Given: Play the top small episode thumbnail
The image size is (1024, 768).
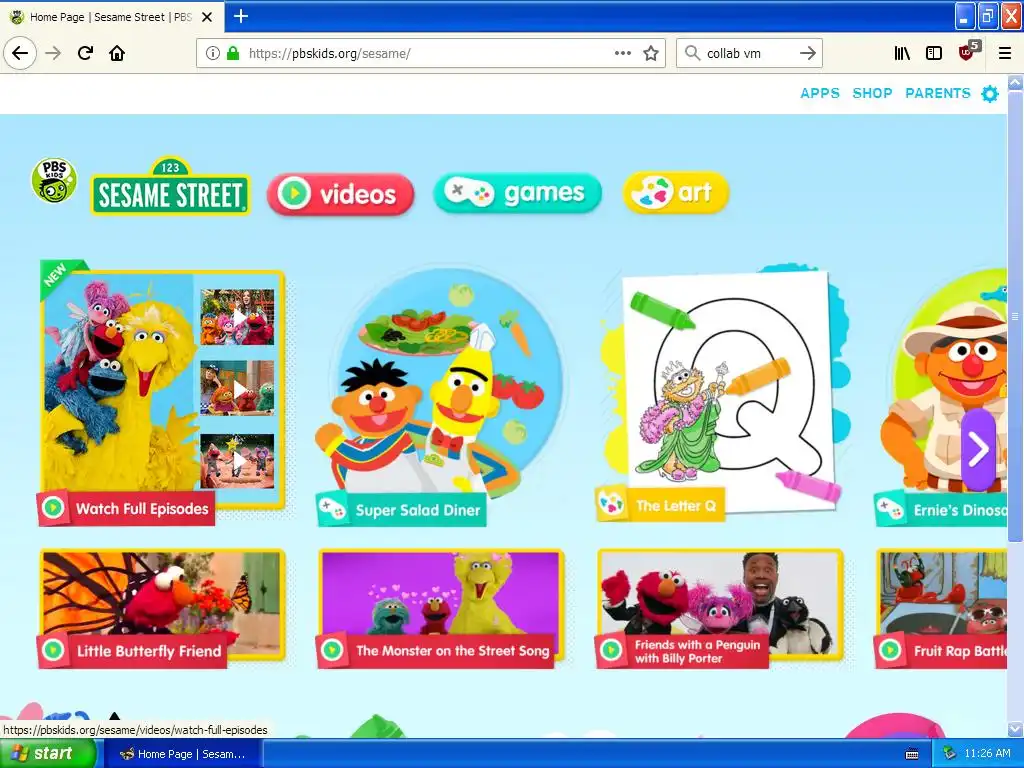Looking at the screenshot, I should (237, 317).
